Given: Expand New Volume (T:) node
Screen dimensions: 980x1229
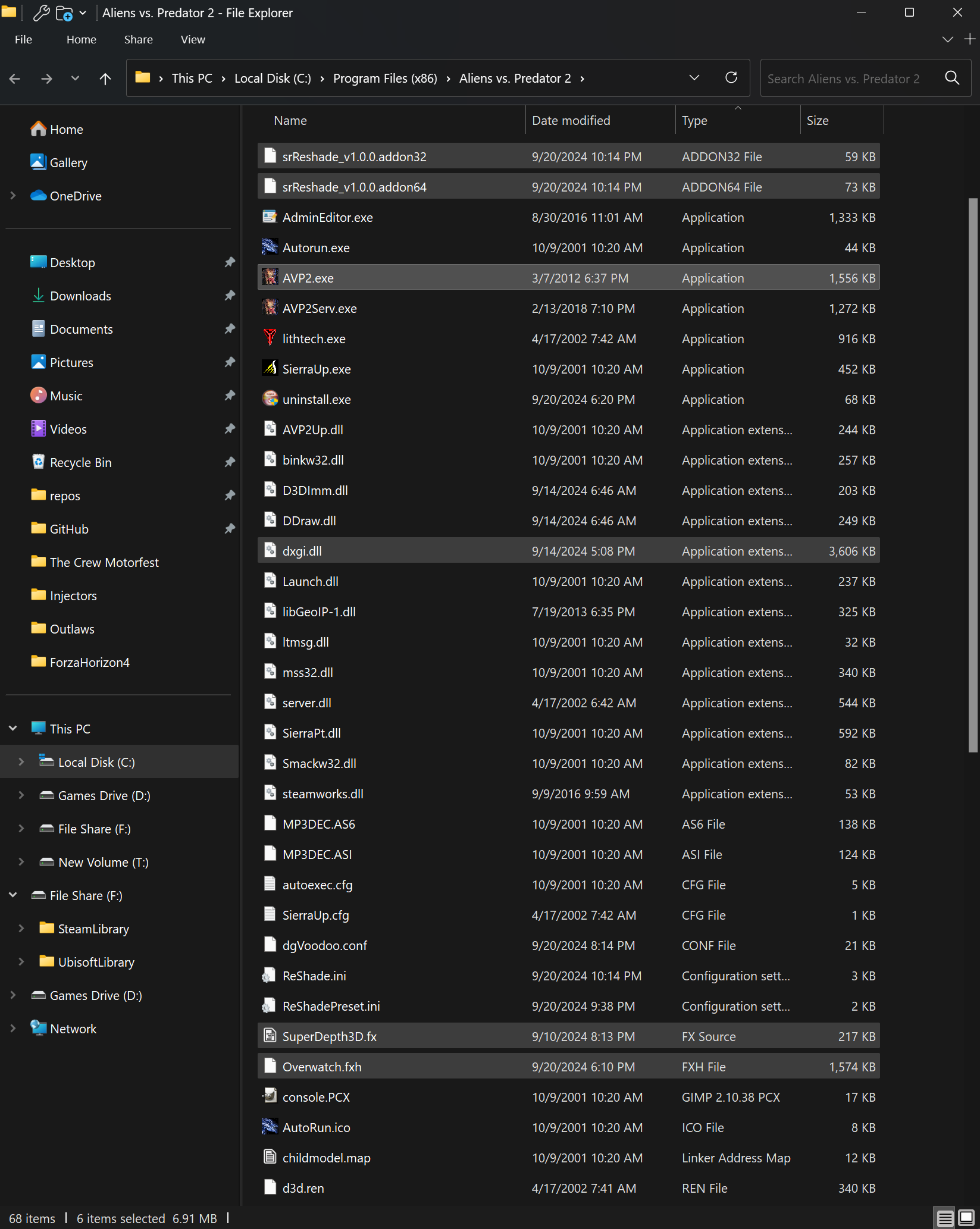Looking at the screenshot, I should click(x=21, y=862).
